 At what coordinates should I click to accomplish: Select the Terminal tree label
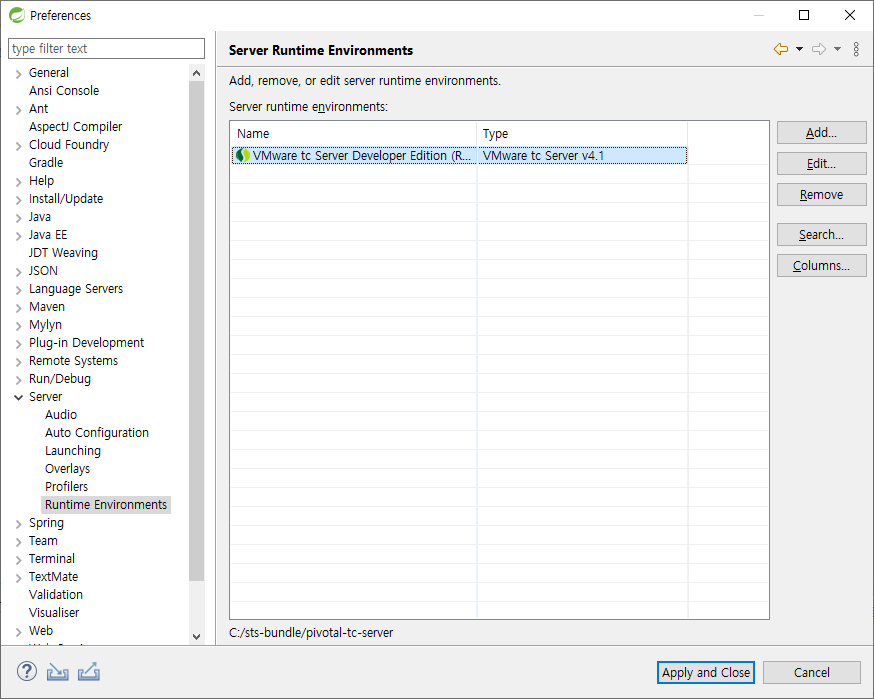point(52,559)
